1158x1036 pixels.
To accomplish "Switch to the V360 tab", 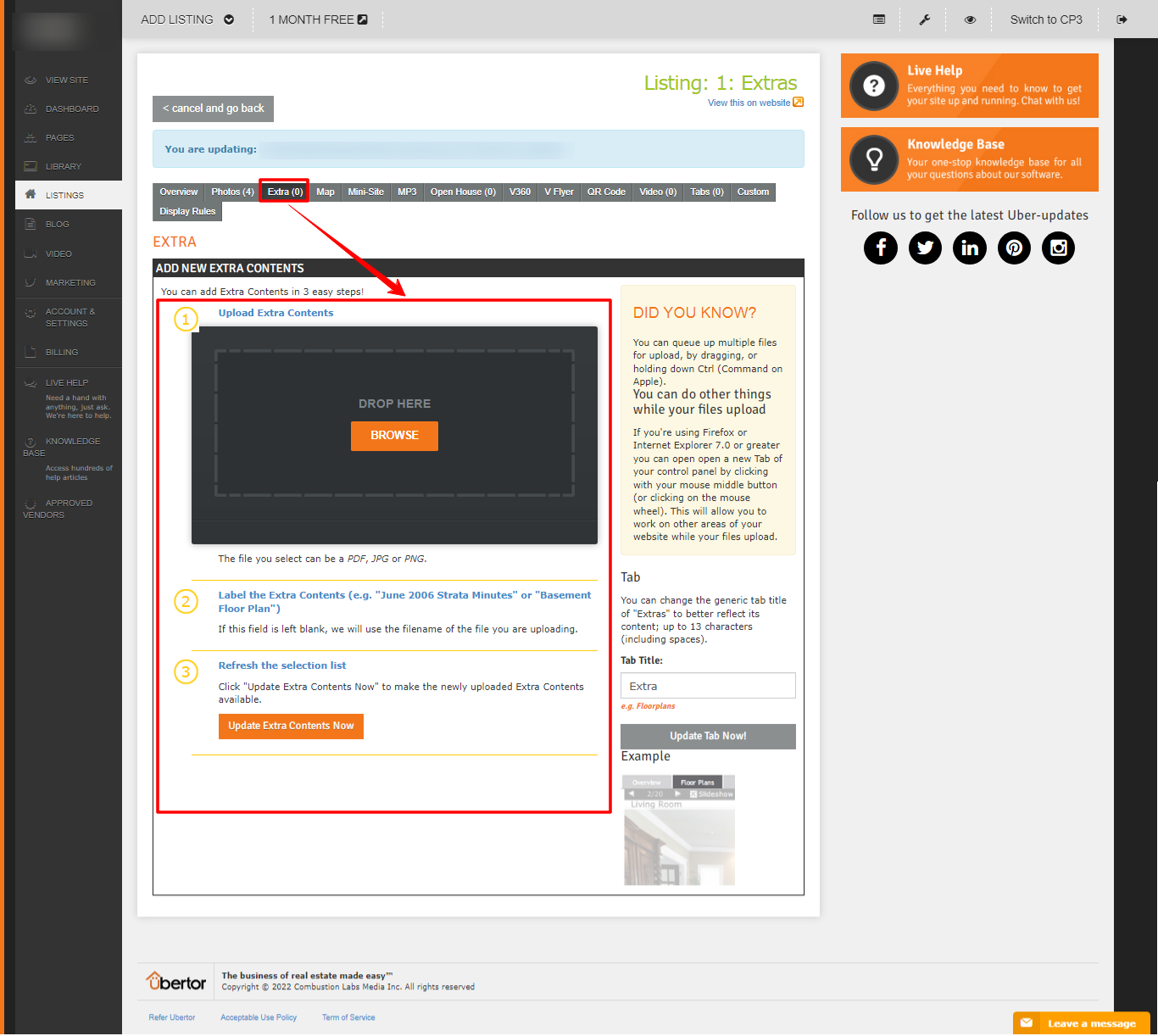I will 520,192.
